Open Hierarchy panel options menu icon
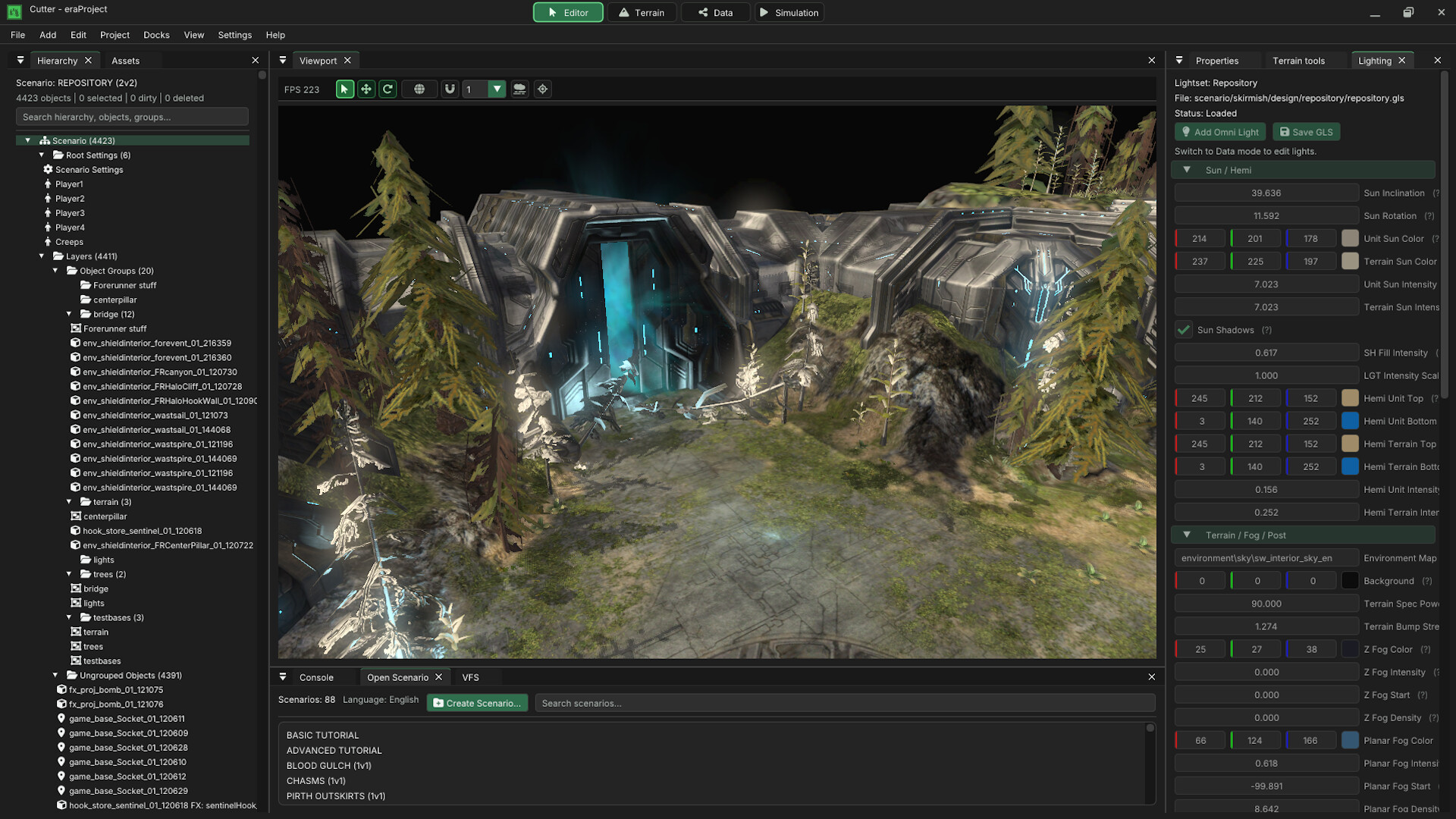This screenshot has height=819, width=1456. [20, 60]
